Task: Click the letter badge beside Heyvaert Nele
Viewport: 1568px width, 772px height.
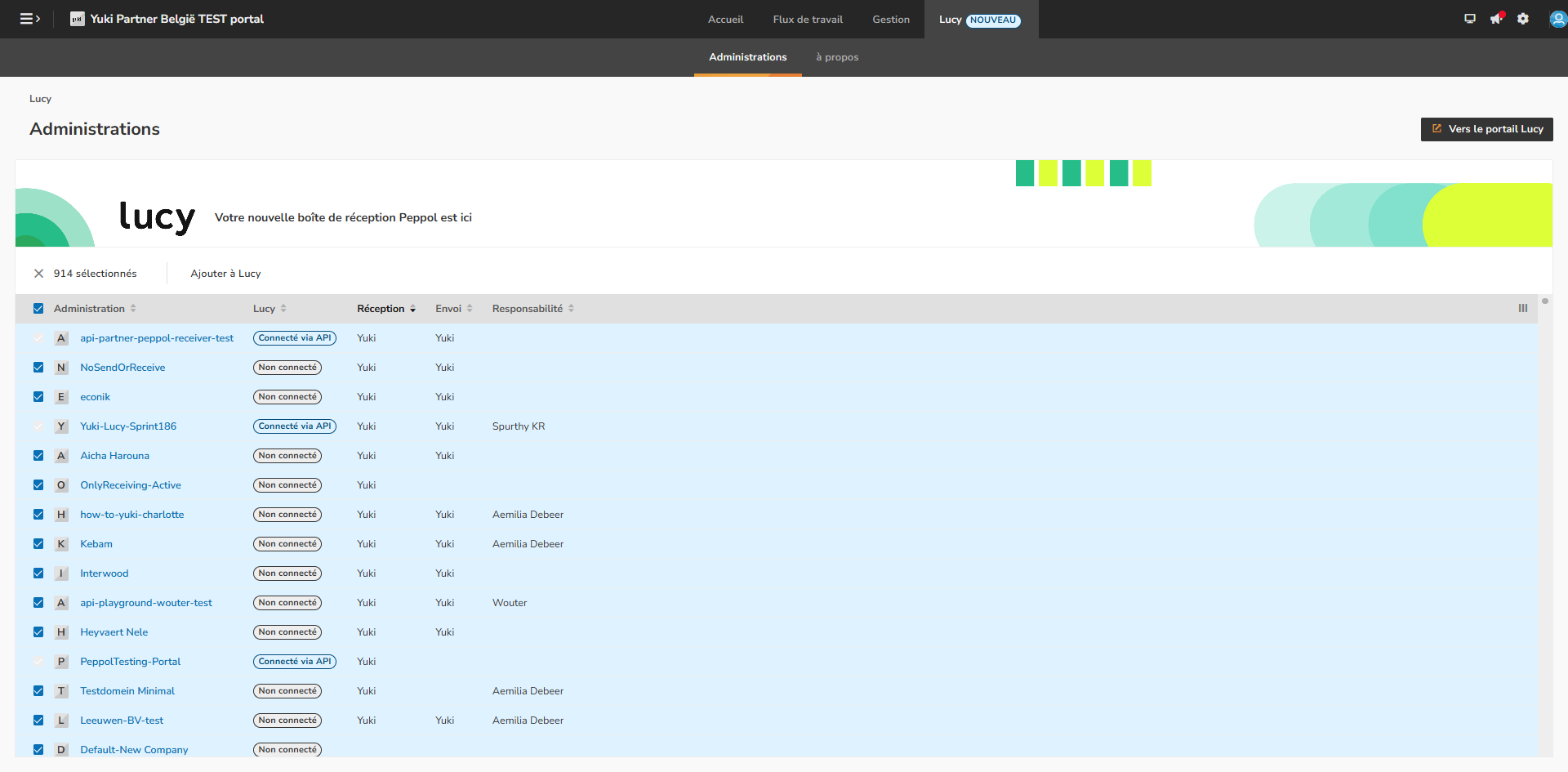Action: tap(61, 632)
